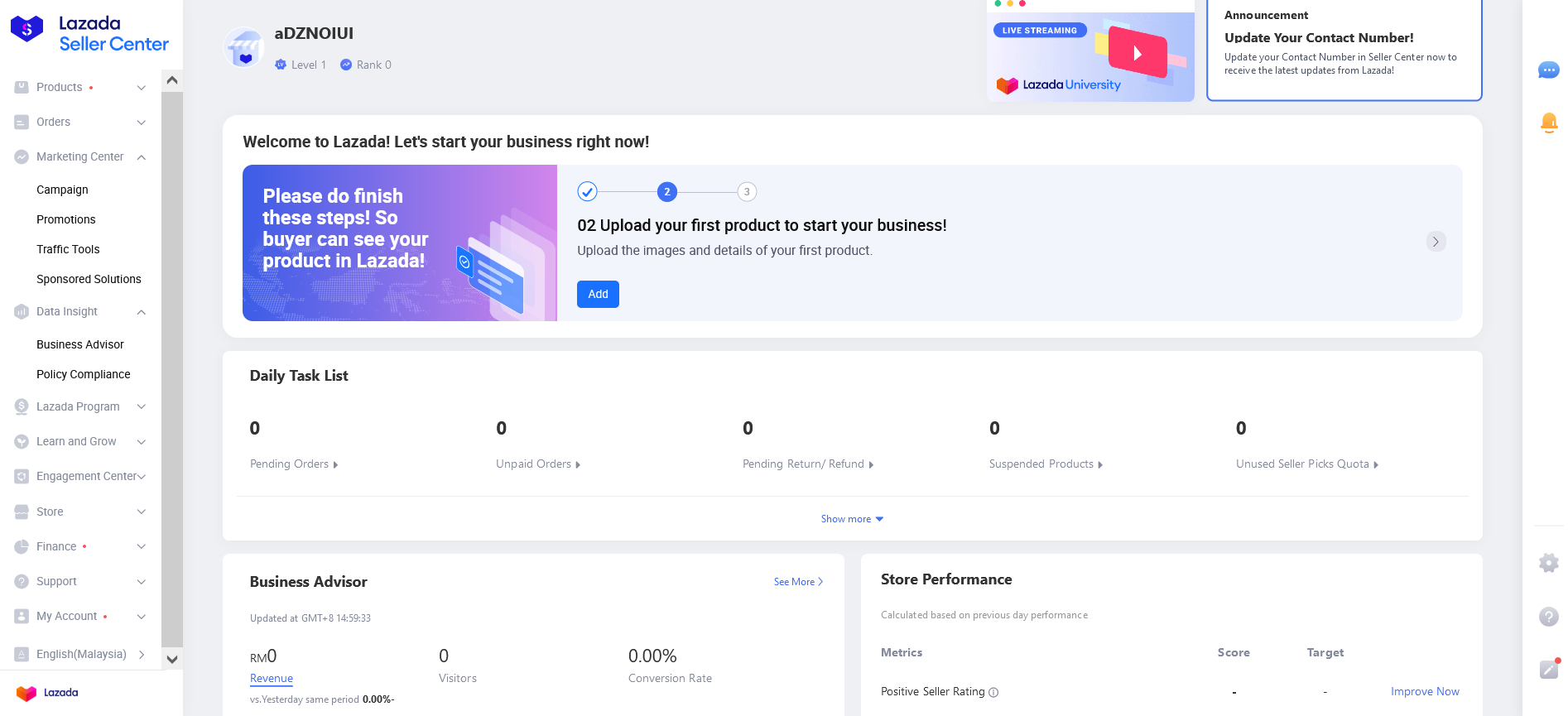Viewport: 1568px width, 716px height.
Task: Expand the Products menu chevron
Action: [x=142, y=88]
